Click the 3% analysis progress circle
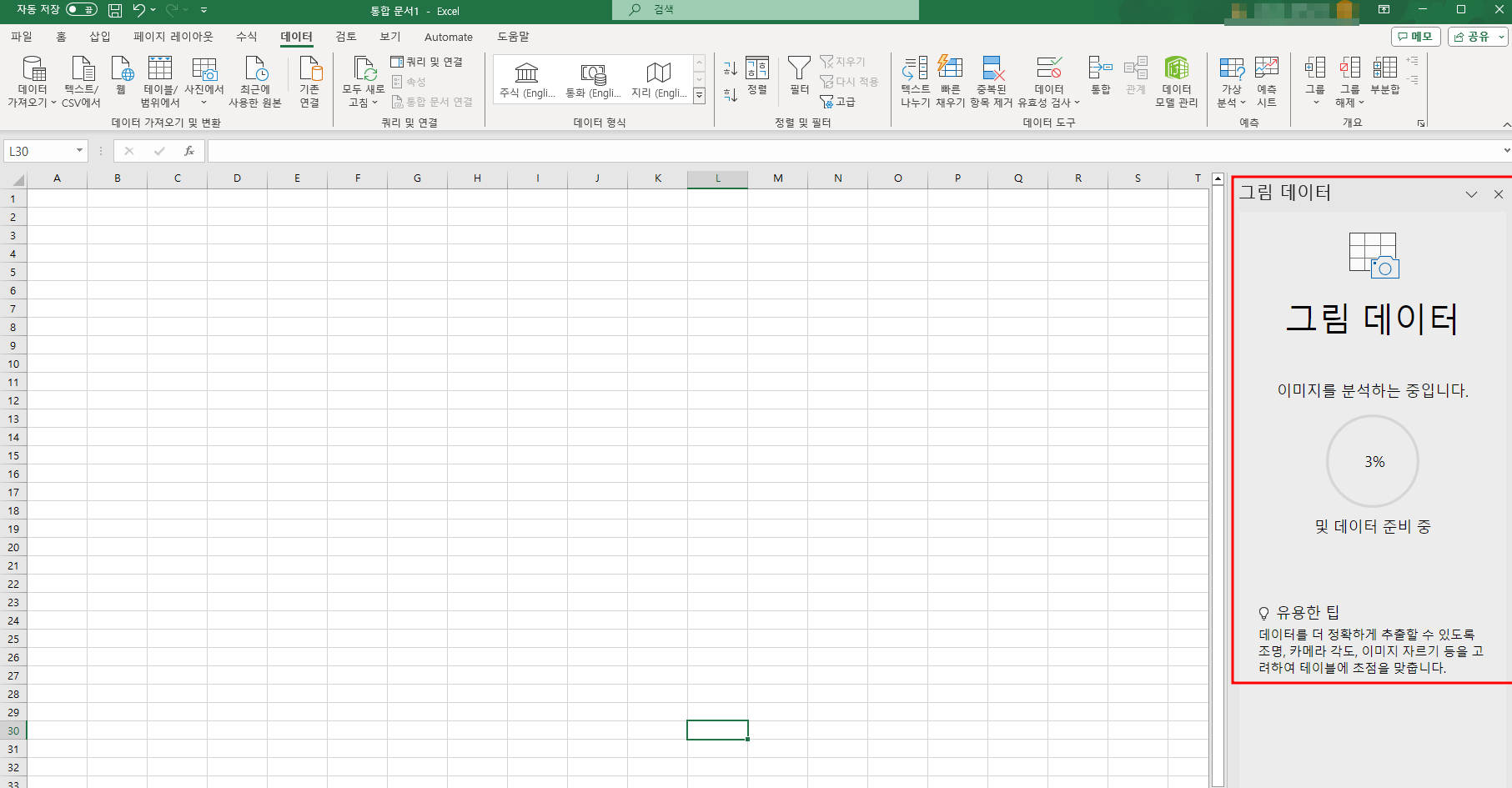1512x788 pixels. (x=1373, y=461)
